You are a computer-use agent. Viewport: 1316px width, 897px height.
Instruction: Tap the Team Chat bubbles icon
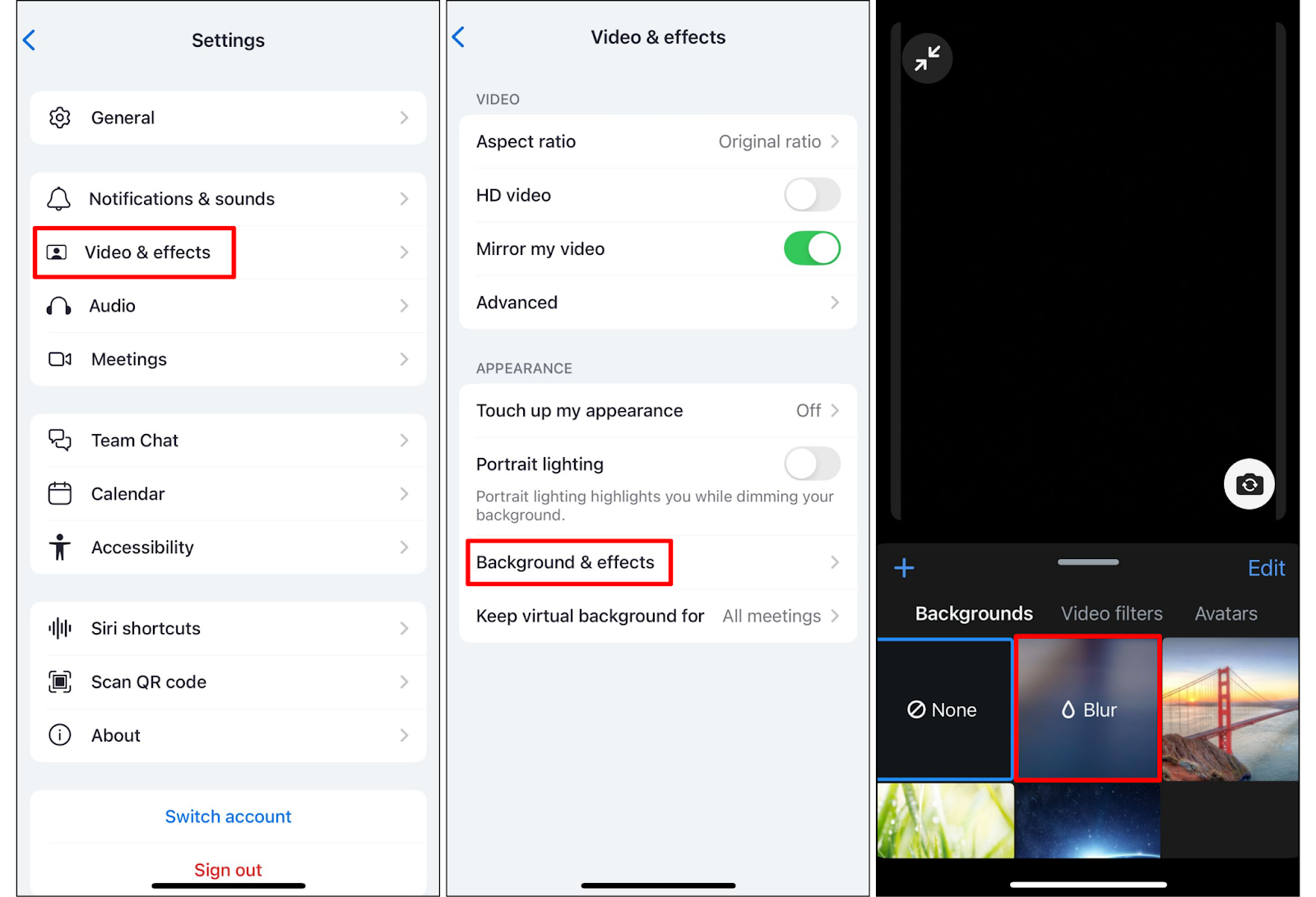click(x=59, y=441)
